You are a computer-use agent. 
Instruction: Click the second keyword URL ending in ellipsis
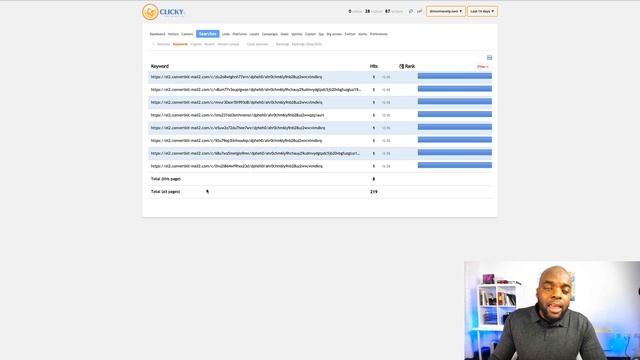click(256, 89)
